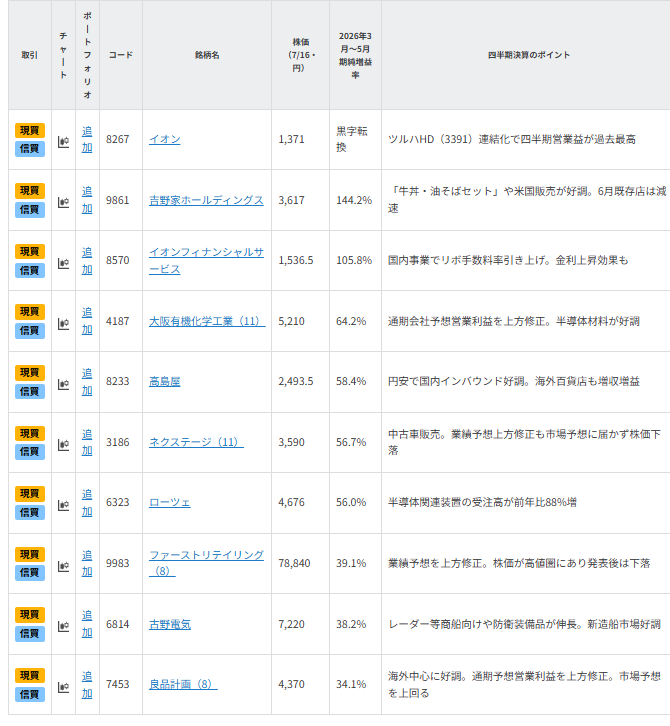Open the ネクステージ（11） link
The width and height of the screenshot is (670, 726).
(196, 442)
